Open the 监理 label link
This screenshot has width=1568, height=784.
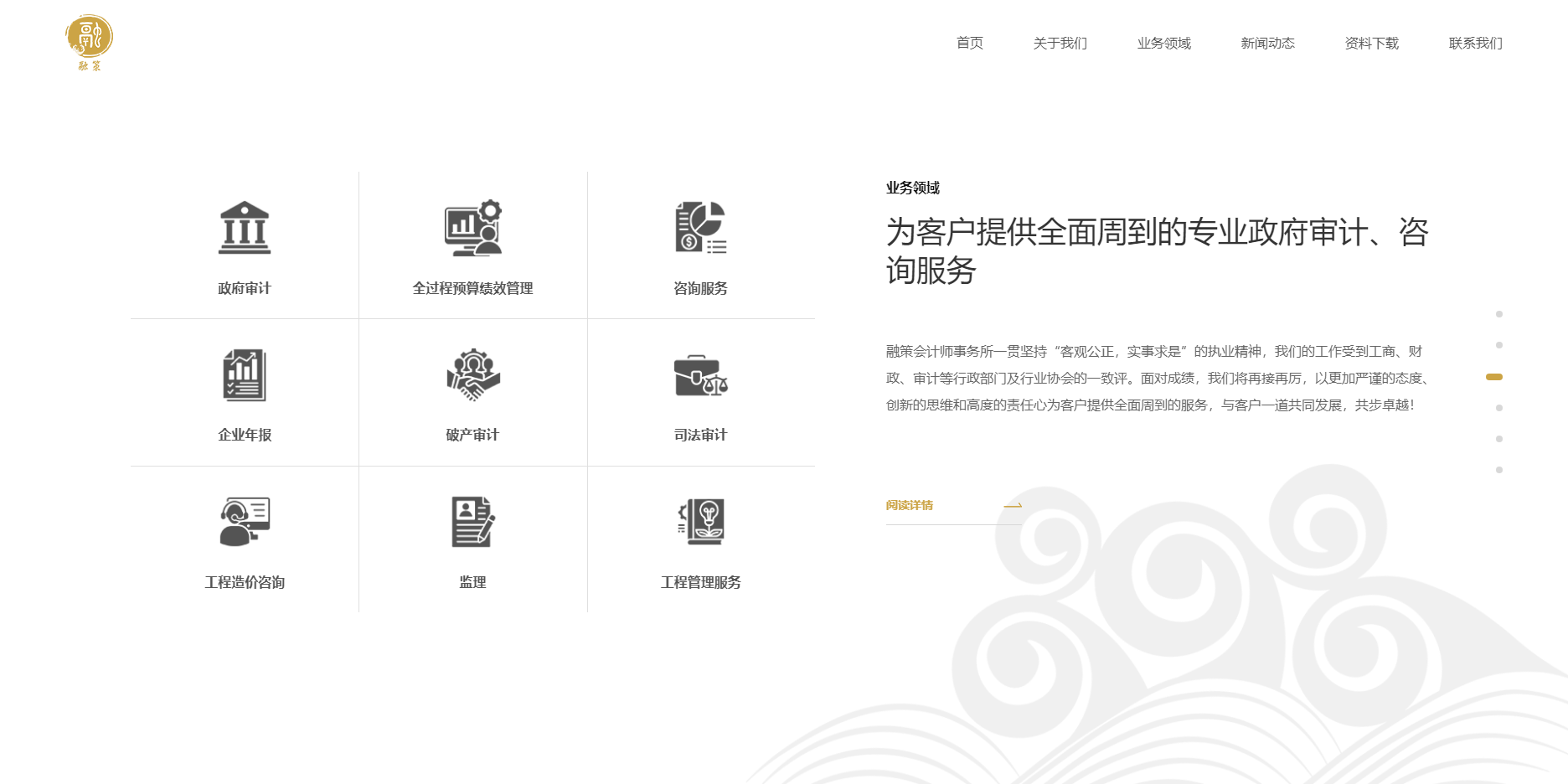pyautogui.click(x=473, y=582)
